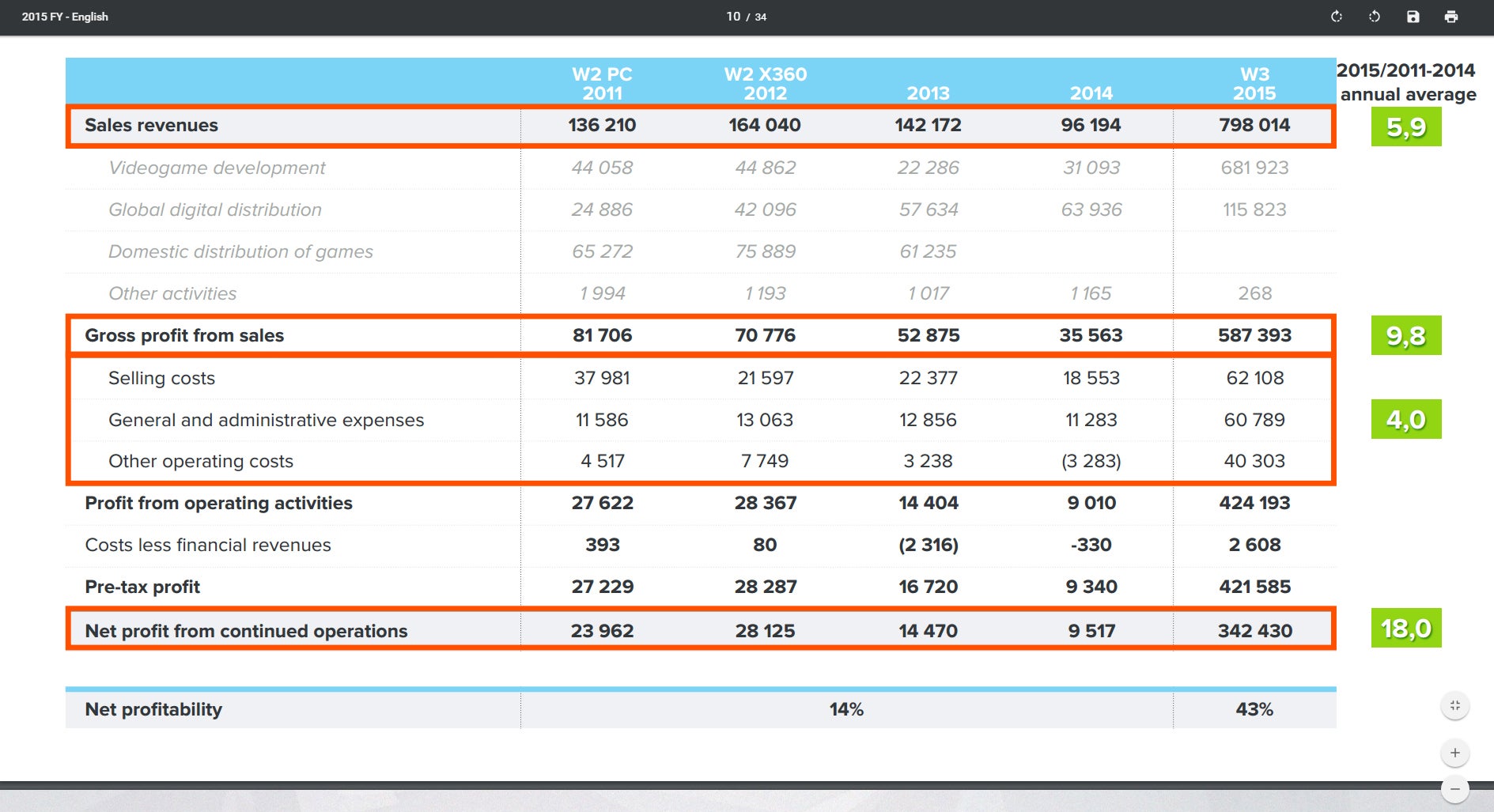The width and height of the screenshot is (1494, 812).
Task: Select the negative value (3 283)
Action: tap(1091, 461)
